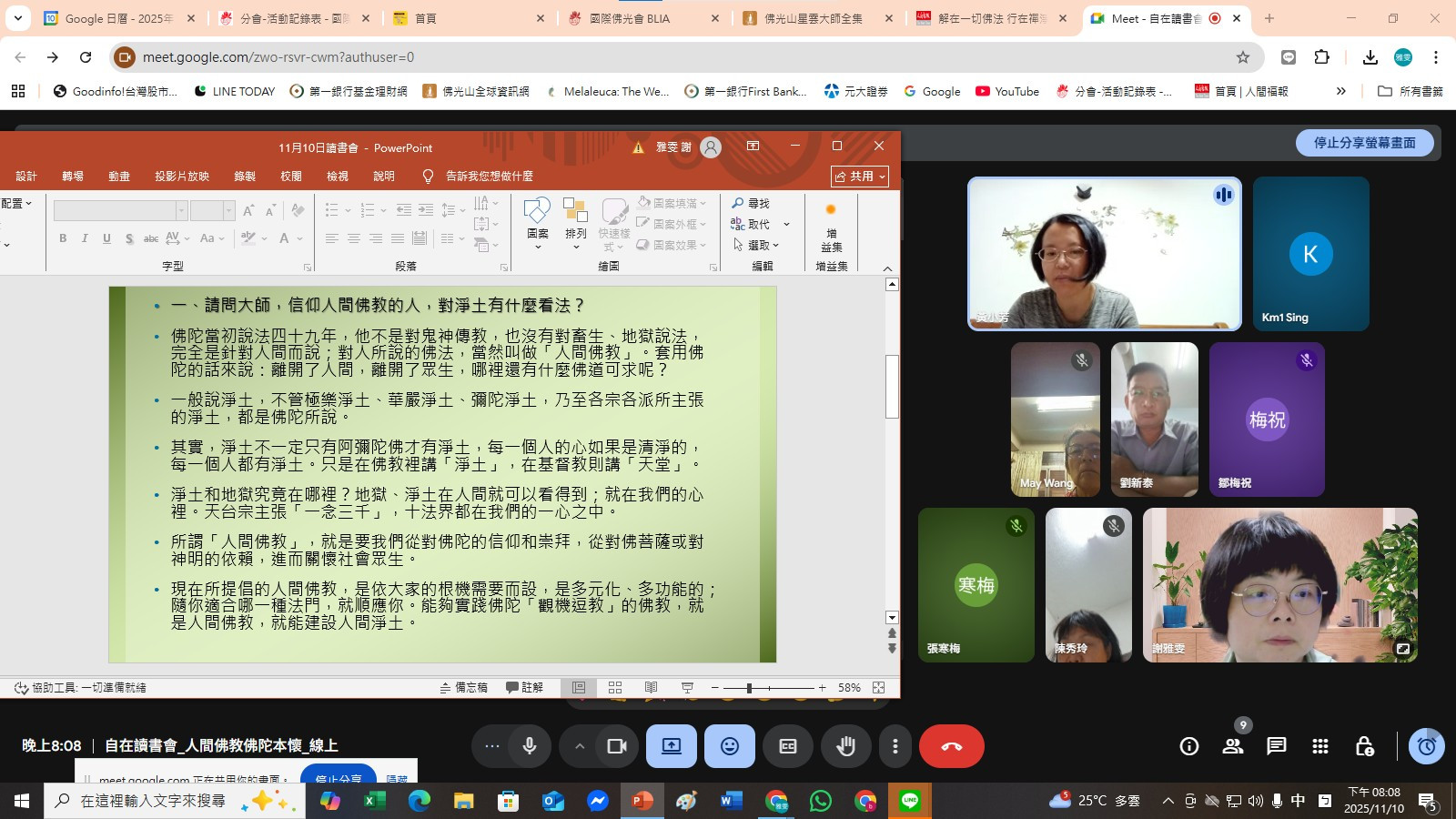Image resolution: width=1456 pixels, height=819 pixels.
Task: Open Notes pane from the status bar
Action: coord(464,688)
